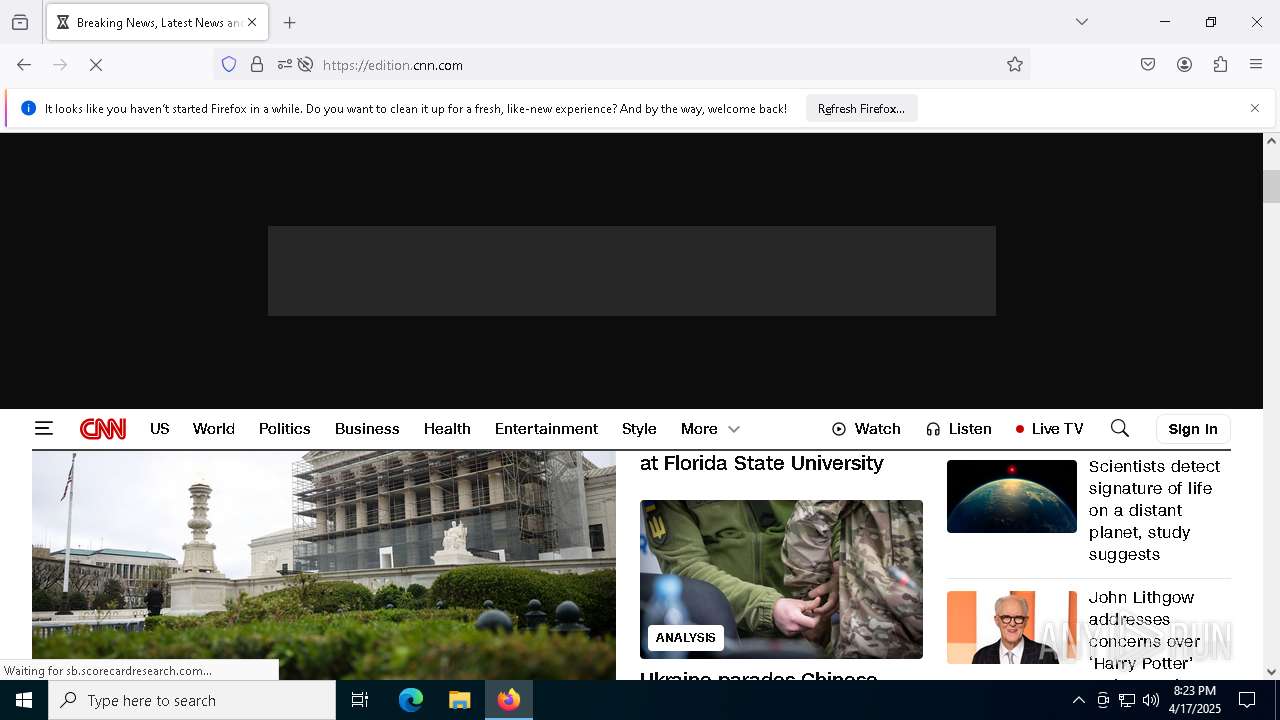Screen dimensions: 1280x720
Task: Dismiss the Firefox notification bar
Action: (x=1255, y=108)
